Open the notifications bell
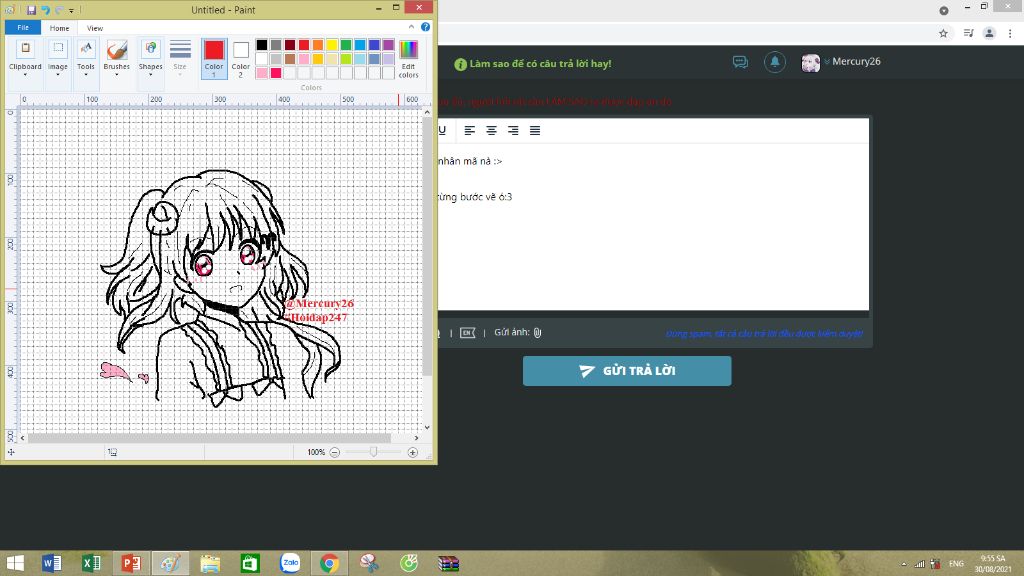 775,62
